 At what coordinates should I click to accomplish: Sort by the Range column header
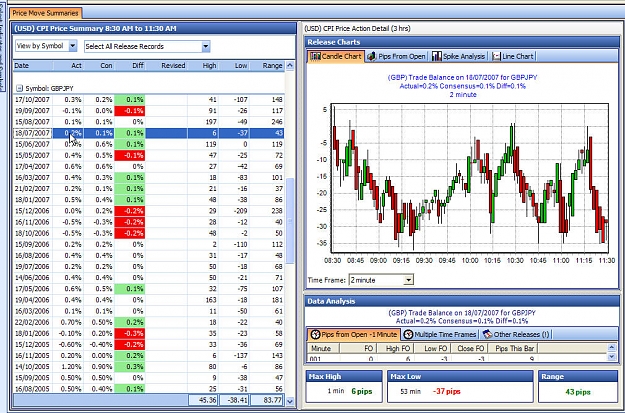(x=267, y=65)
